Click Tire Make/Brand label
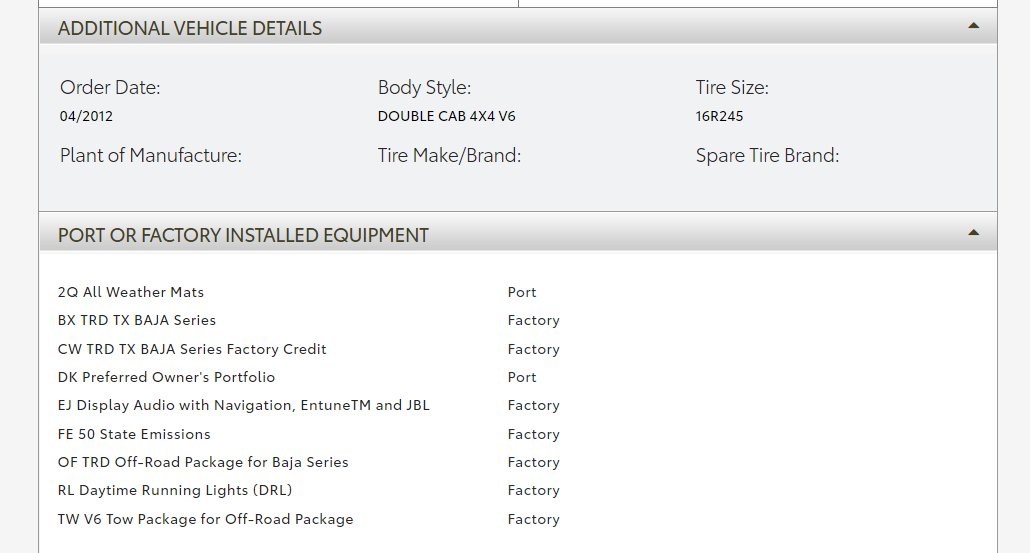 click(x=449, y=155)
